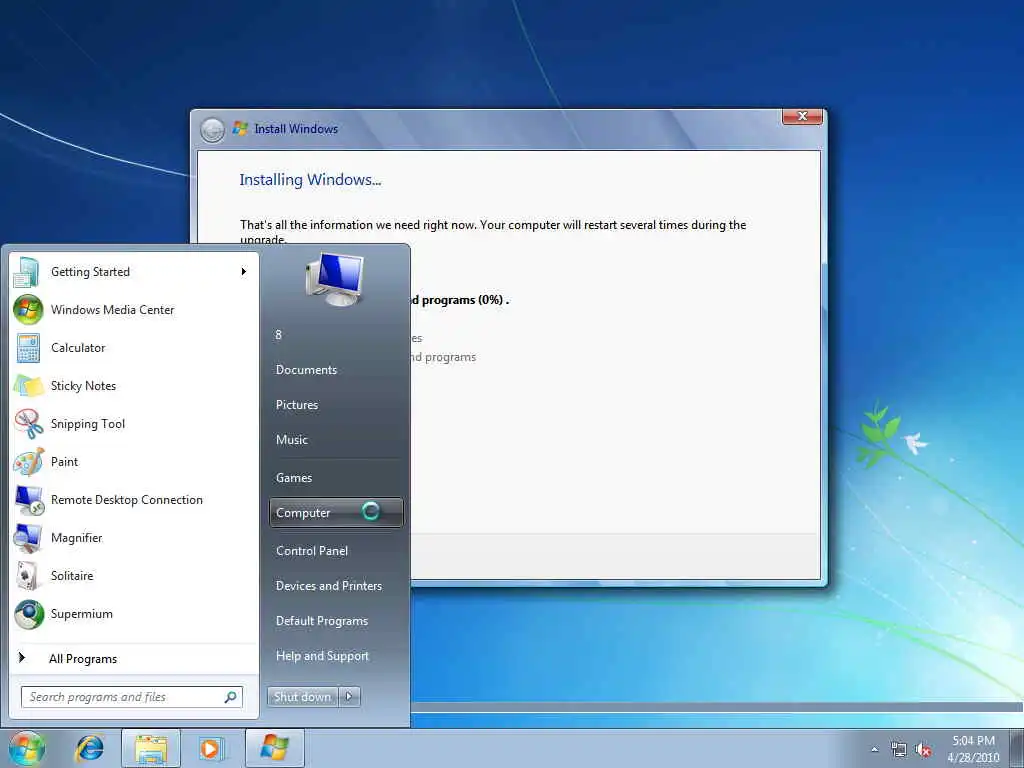
Task: Click the Install Windows back arrow
Action: click(x=212, y=130)
